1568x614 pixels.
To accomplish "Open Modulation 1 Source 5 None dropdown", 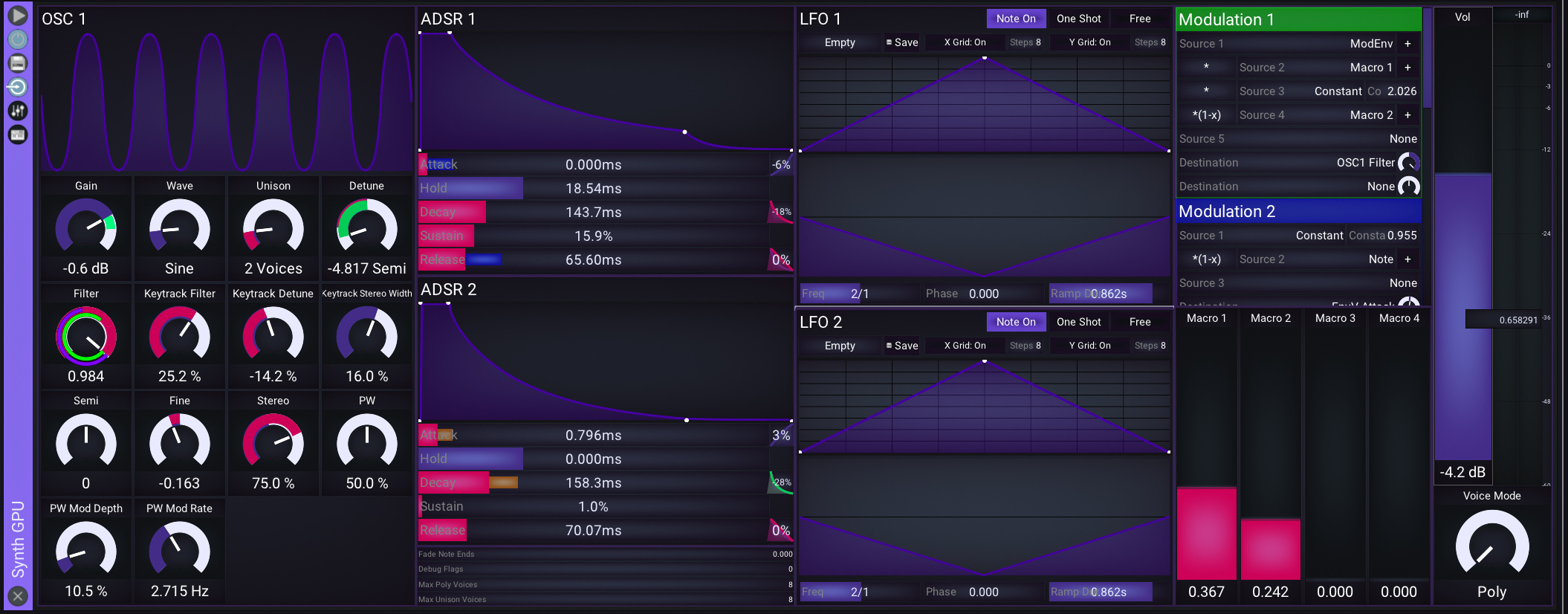I will click(x=1298, y=139).
